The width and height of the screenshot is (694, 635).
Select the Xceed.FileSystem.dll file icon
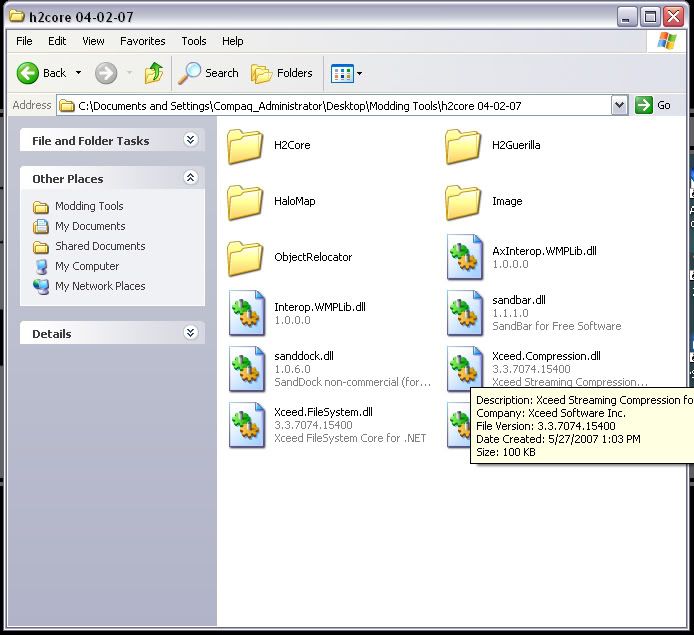click(247, 425)
